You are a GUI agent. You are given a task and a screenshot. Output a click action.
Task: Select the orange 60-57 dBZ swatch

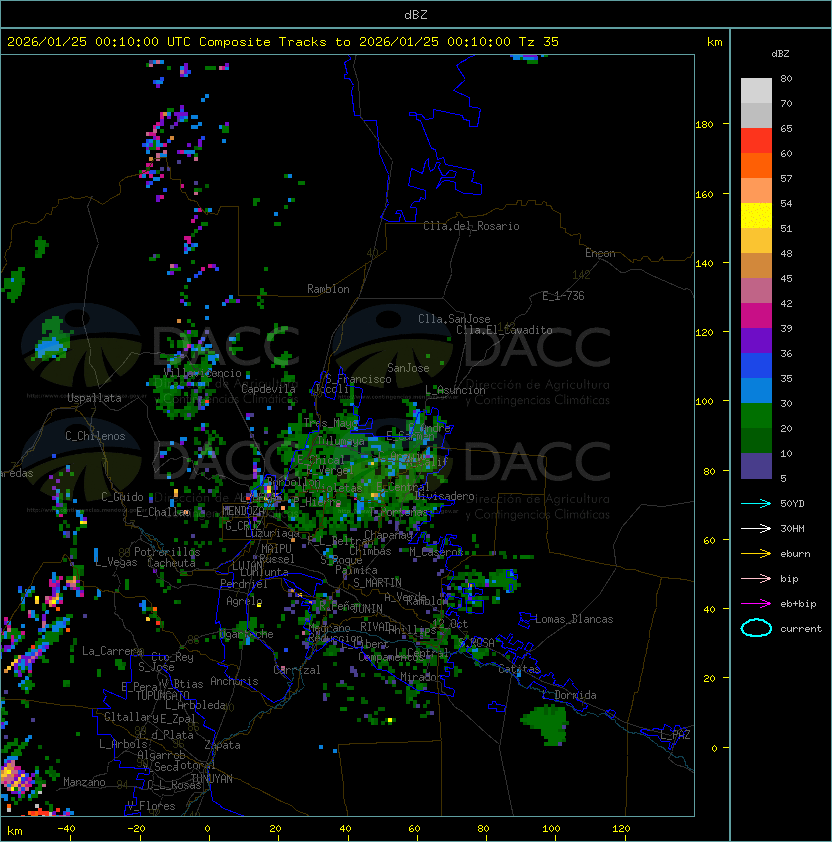click(x=756, y=166)
